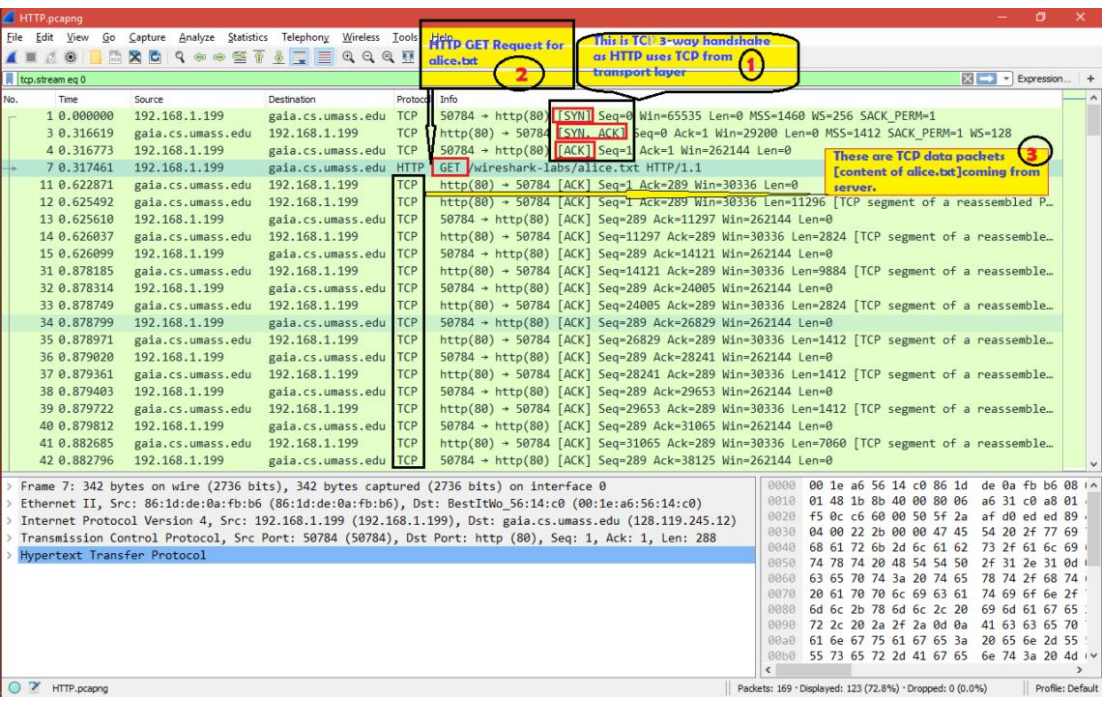Image resolution: width=1106 pixels, height=701 pixels.
Task: Expand the Frame 7 details row
Action: pos(9,486)
